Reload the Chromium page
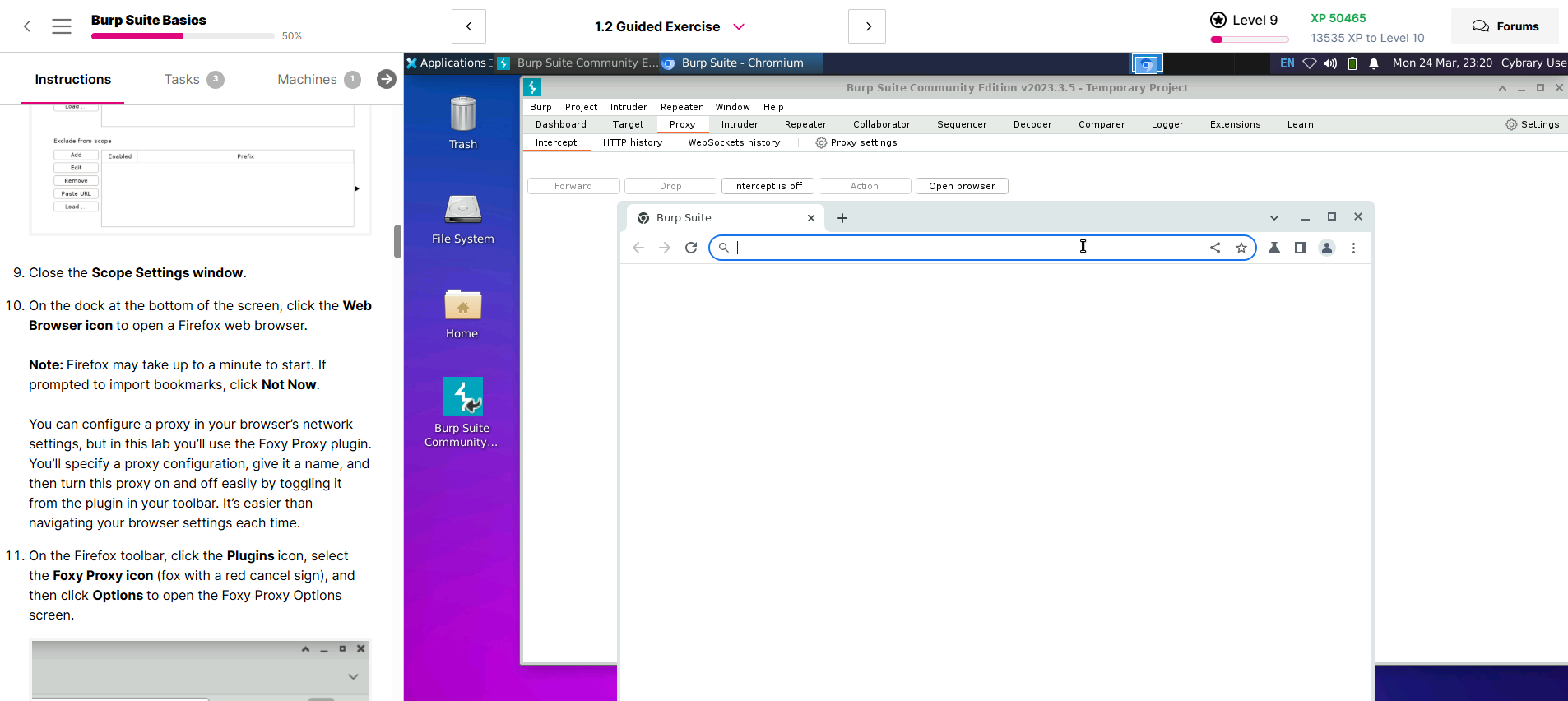This screenshot has width=1568, height=701. 691,248
